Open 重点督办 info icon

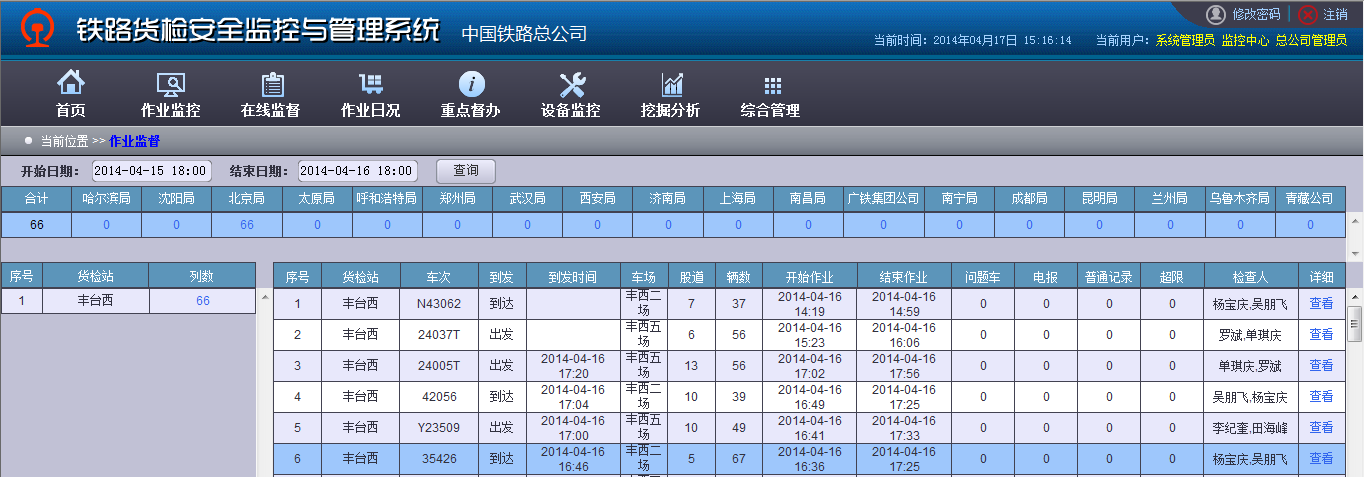pyautogui.click(x=471, y=85)
